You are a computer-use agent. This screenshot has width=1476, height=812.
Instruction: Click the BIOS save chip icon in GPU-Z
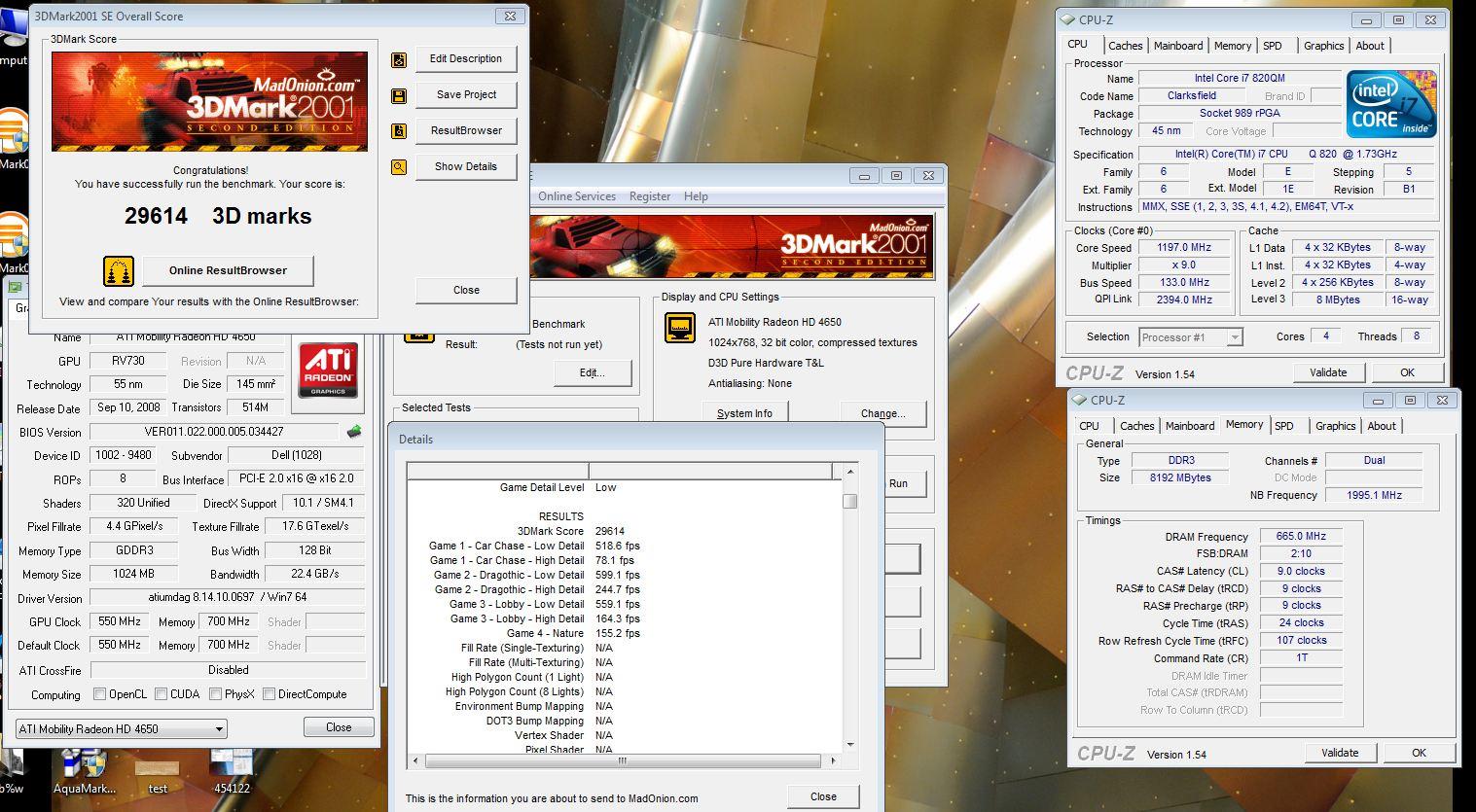(x=354, y=431)
